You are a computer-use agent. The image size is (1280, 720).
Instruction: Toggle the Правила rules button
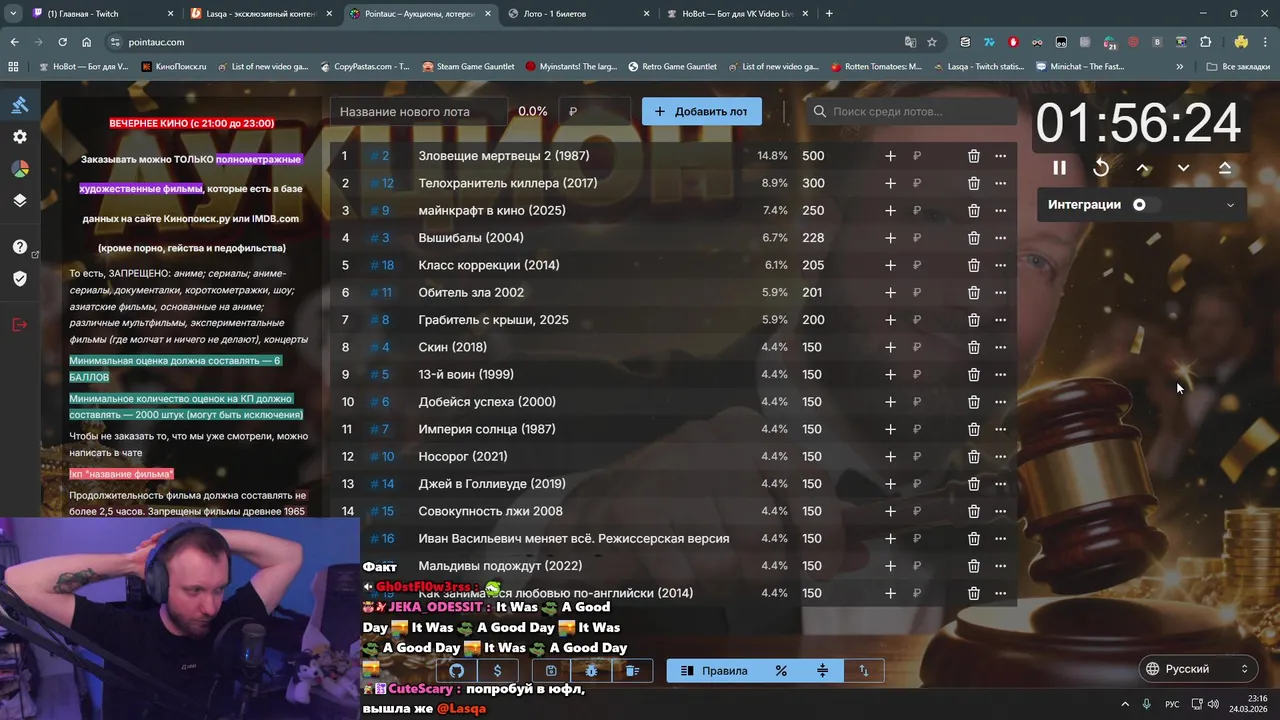coord(714,671)
